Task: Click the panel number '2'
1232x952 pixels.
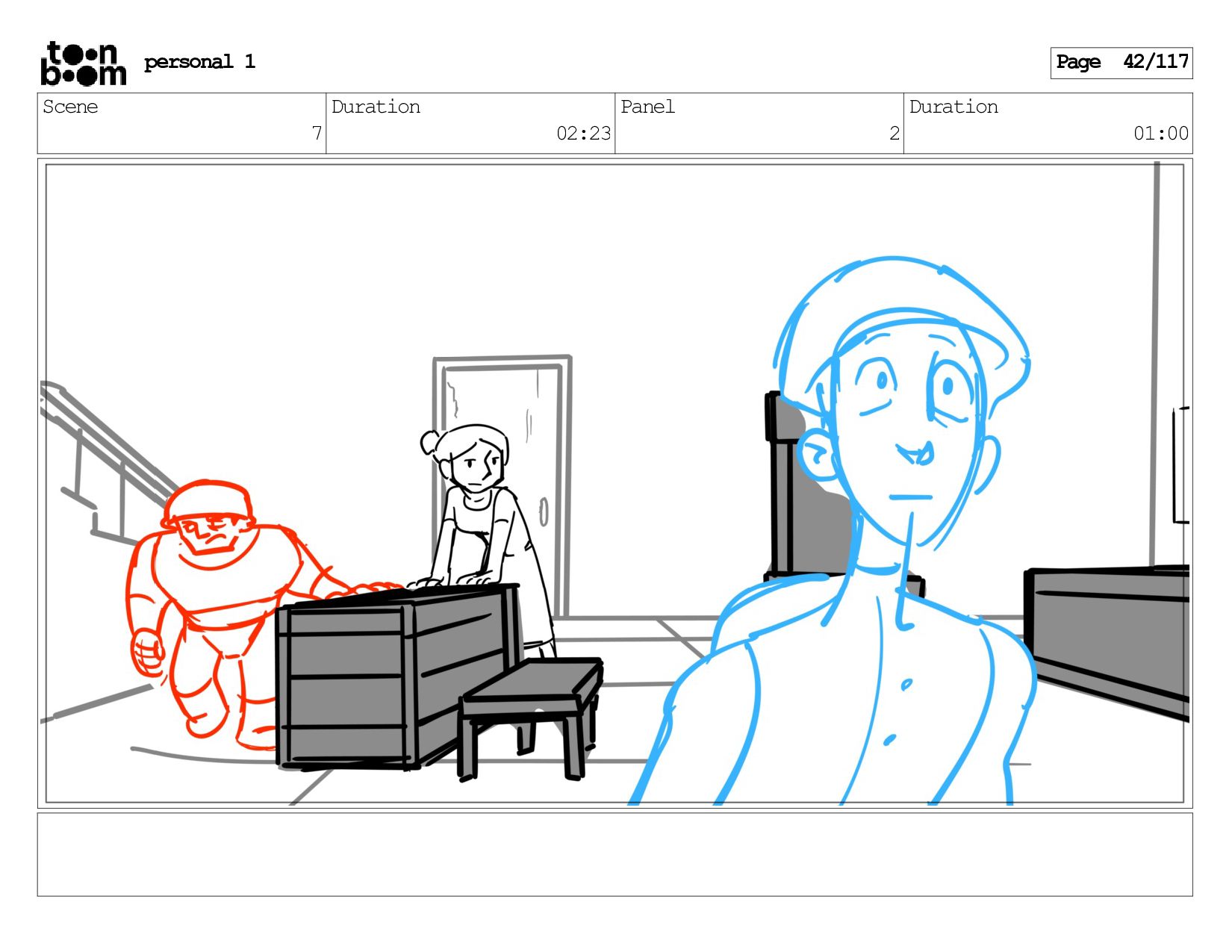Action: [895, 134]
